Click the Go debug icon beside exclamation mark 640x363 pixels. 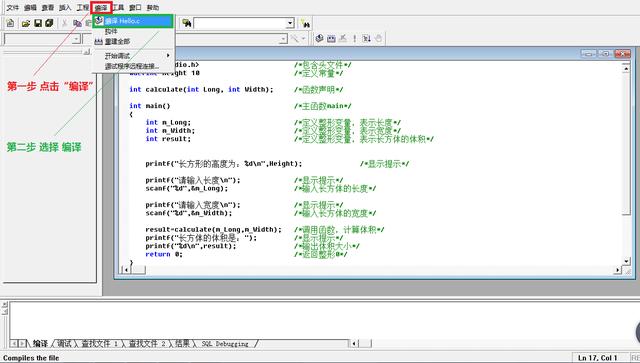[367, 38]
